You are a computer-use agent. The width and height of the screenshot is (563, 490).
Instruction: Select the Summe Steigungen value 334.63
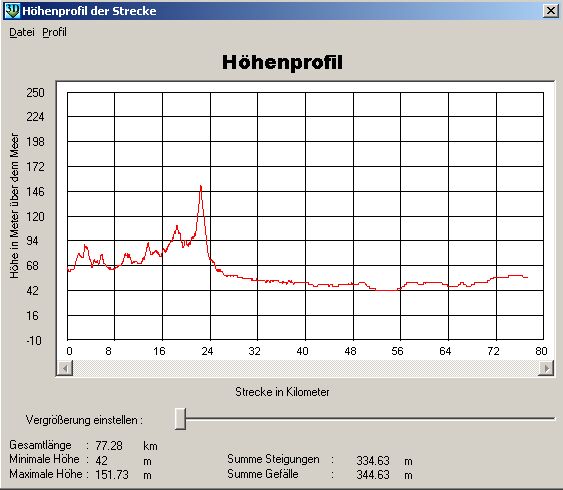click(x=373, y=460)
